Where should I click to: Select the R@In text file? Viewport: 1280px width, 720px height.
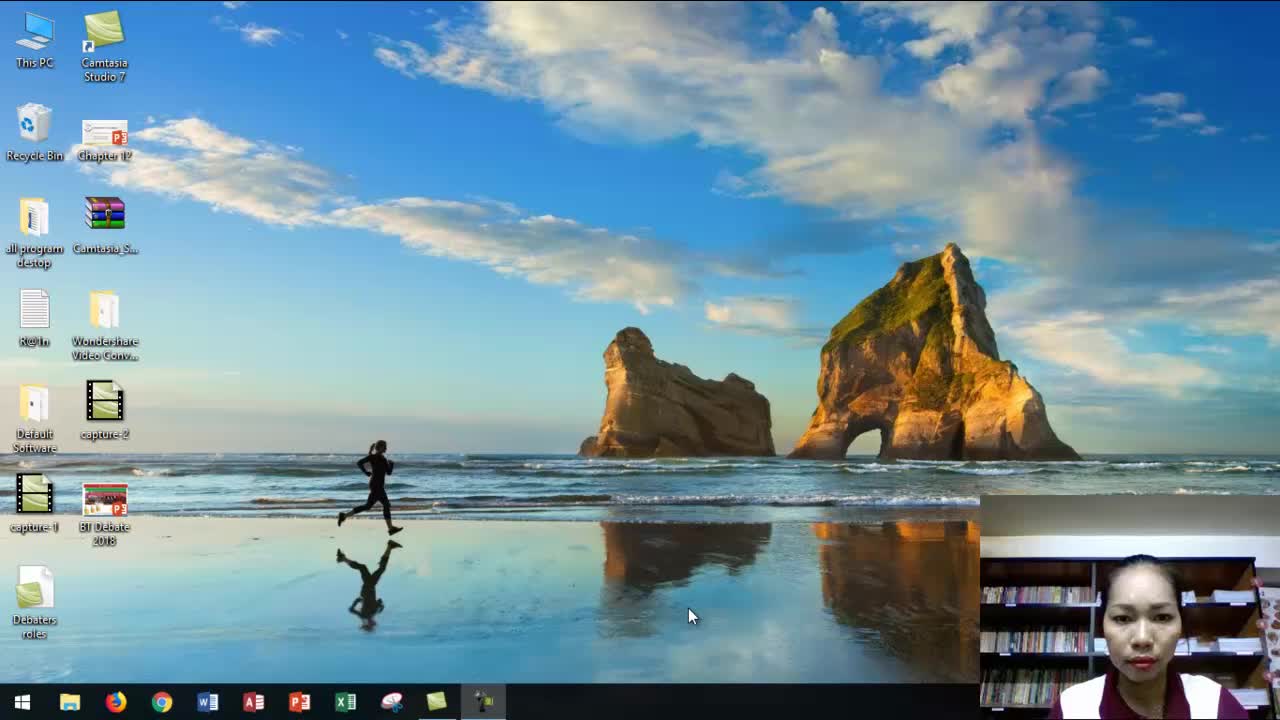pyautogui.click(x=34, y=319)
